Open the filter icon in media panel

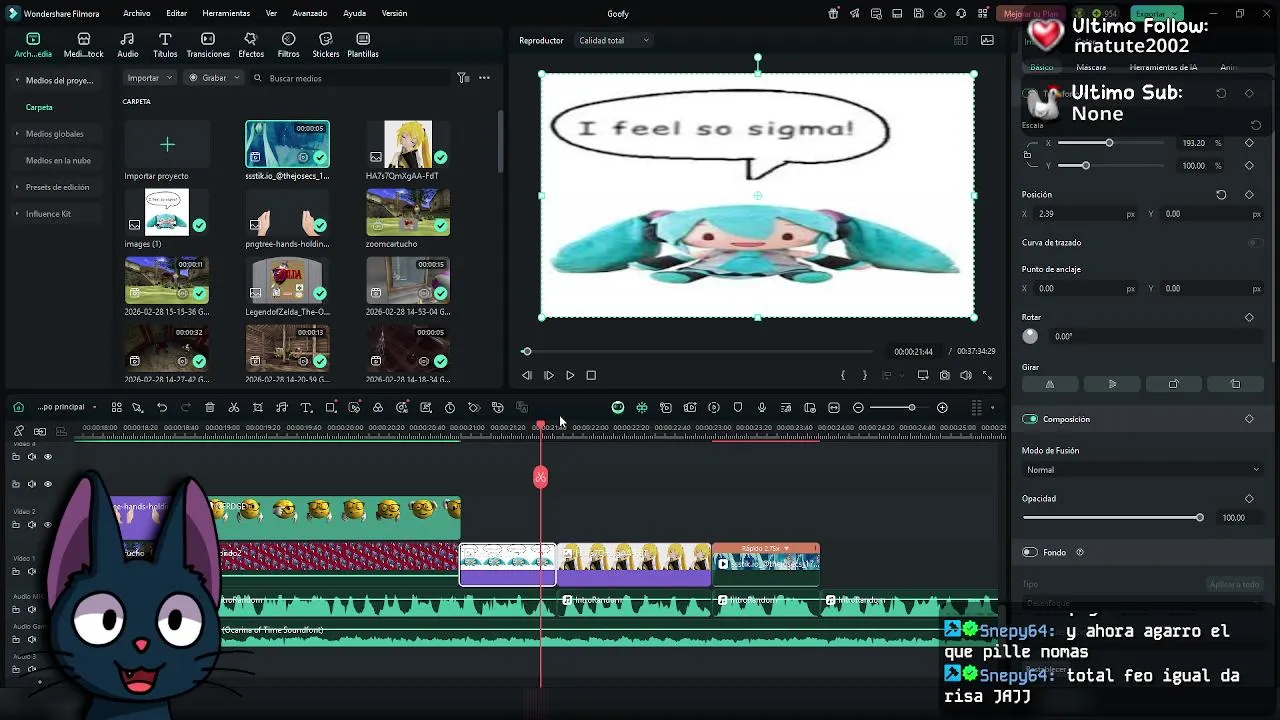point(463,78)
